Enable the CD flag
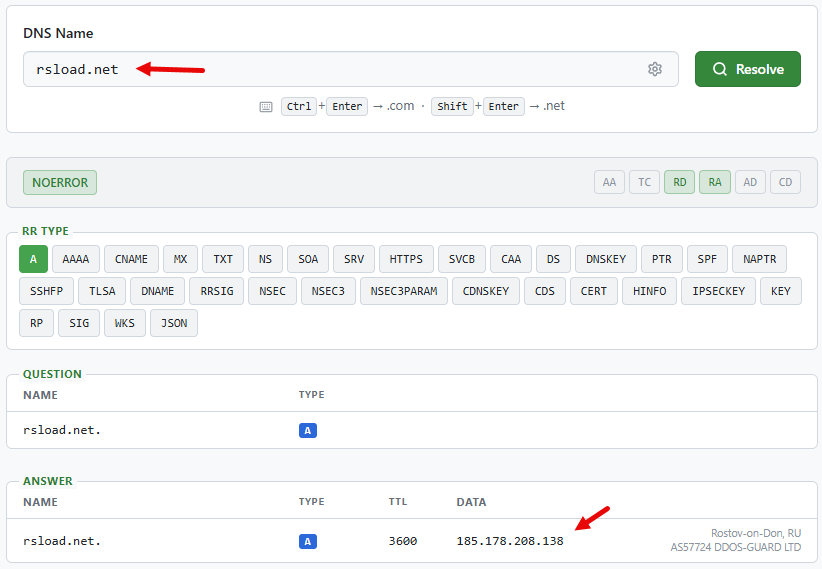Screen dimensions: 822x569 (785, 182)
